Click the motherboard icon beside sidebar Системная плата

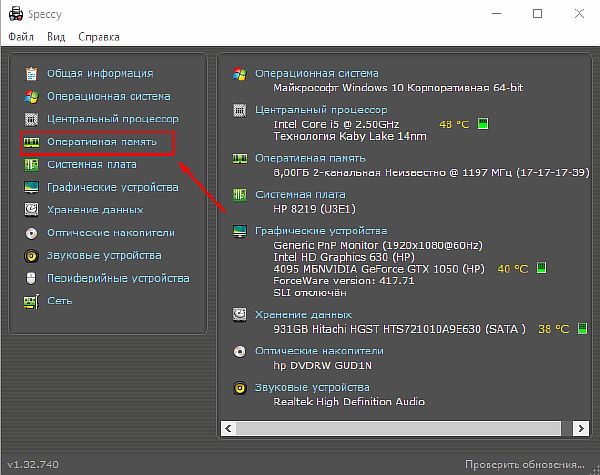(x=31, y=165)
